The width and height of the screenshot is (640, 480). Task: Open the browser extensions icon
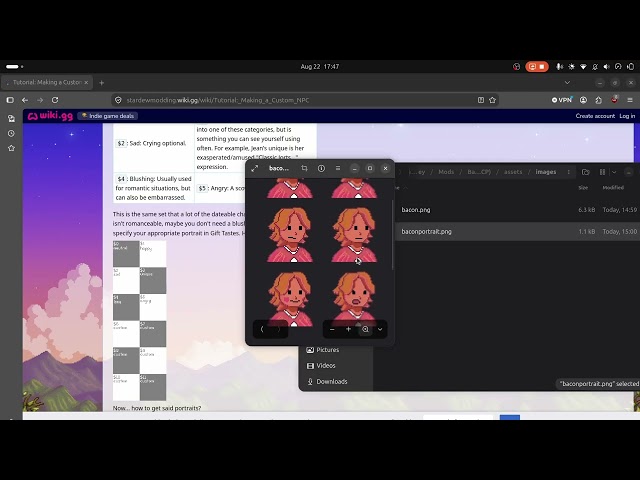coord(599,100)
